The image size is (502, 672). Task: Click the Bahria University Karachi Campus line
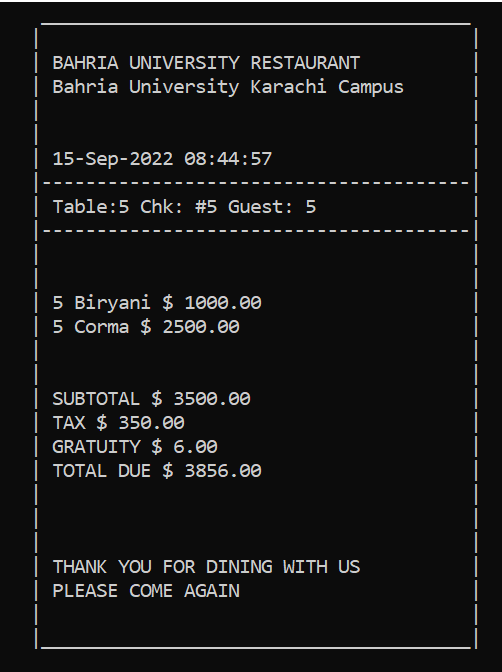click(228, 87)
